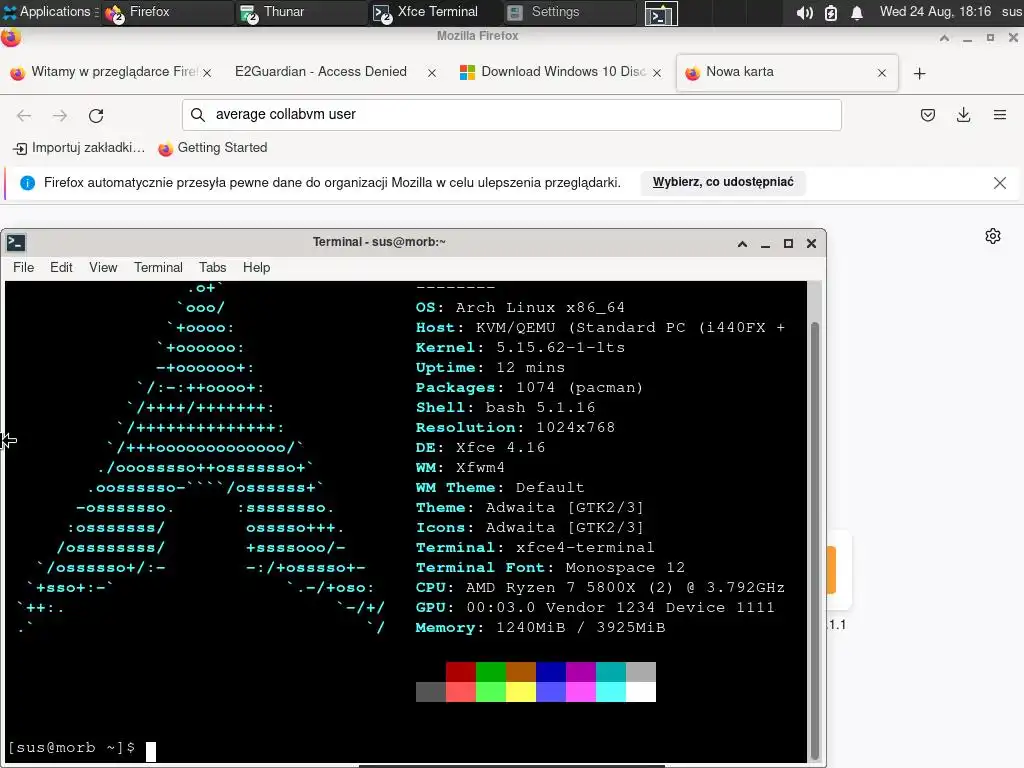The width and height of the screenshot is (1024, 768).
Task: Click the clock showing Wed 24 Aug, 18:16
Action: [935, 12]
